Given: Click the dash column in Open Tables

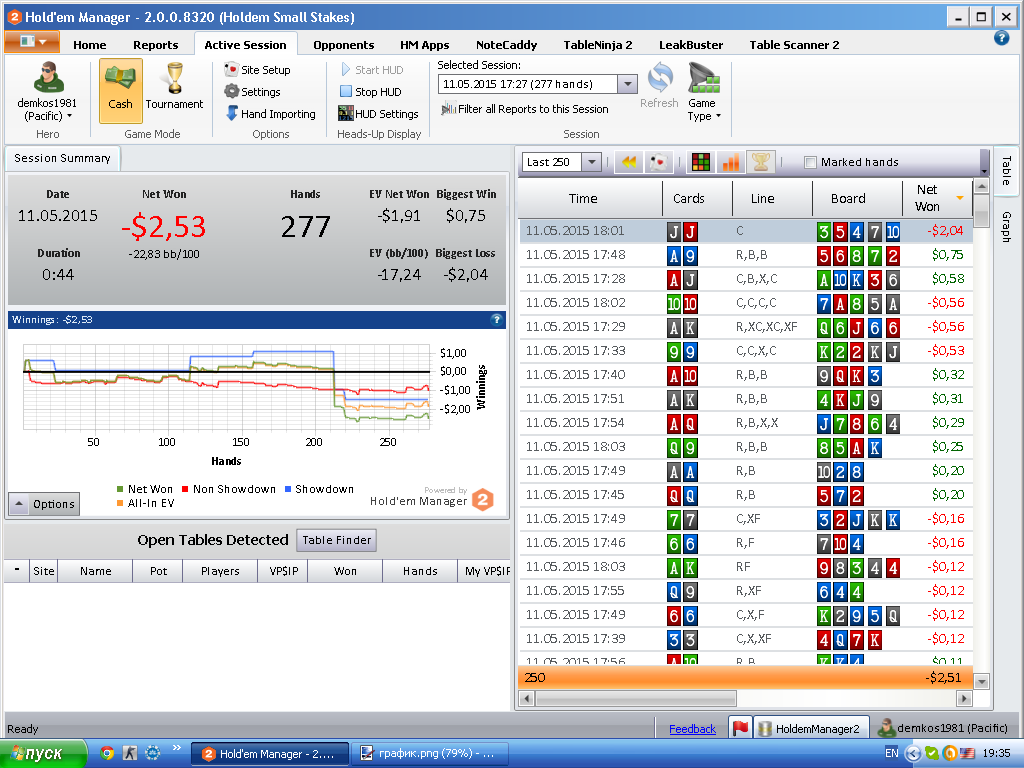Looking at the screenshot, I should tap(16, 570).
